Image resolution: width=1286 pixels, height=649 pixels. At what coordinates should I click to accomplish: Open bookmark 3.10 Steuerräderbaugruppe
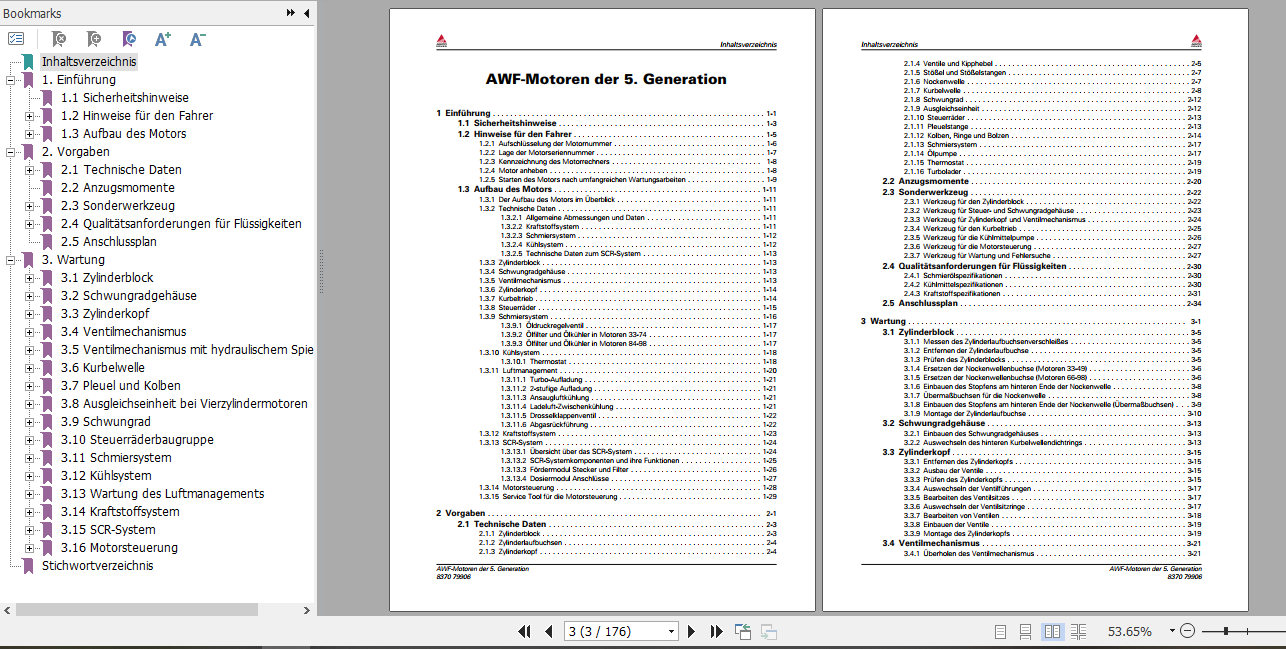136,440
